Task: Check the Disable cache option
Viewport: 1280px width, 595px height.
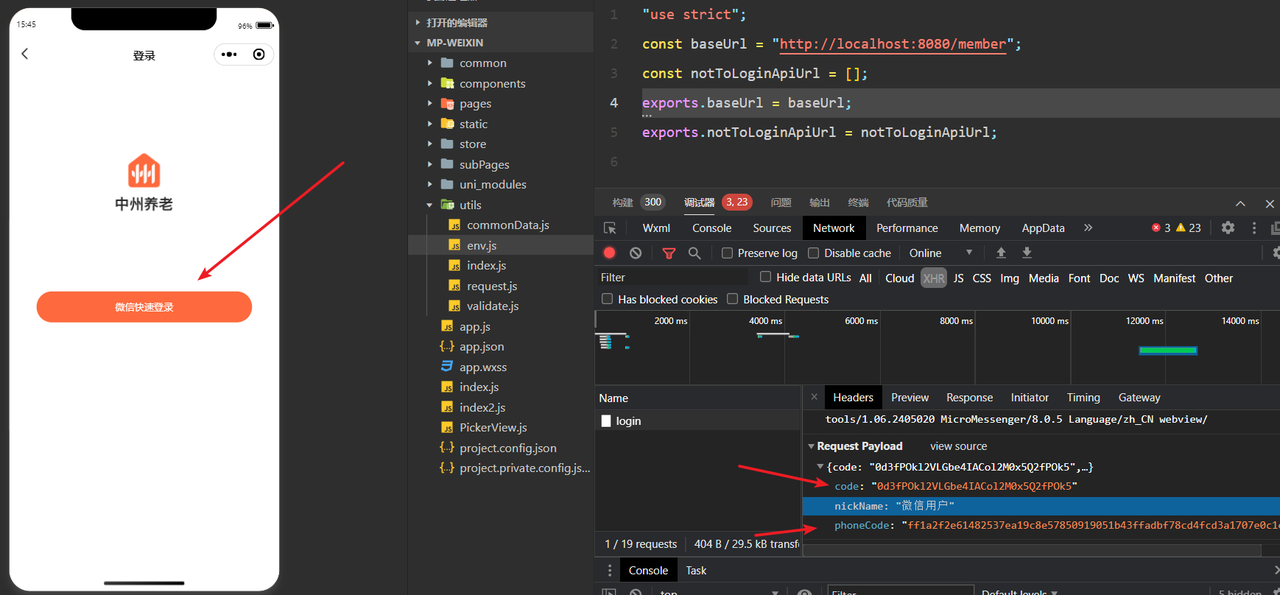Action: (813, 253)
